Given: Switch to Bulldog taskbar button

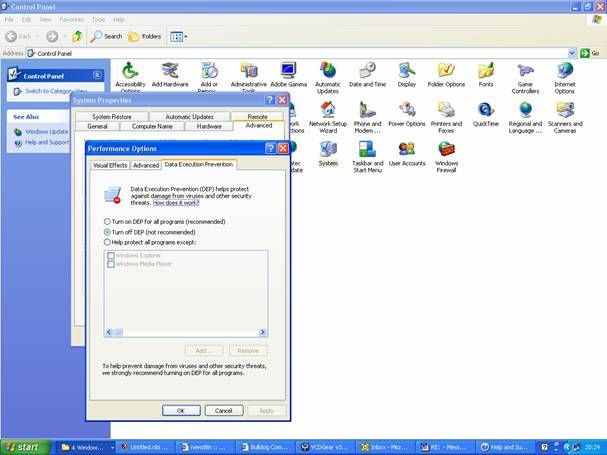Looking at the screenshot, I should click(x=265, y=447).
